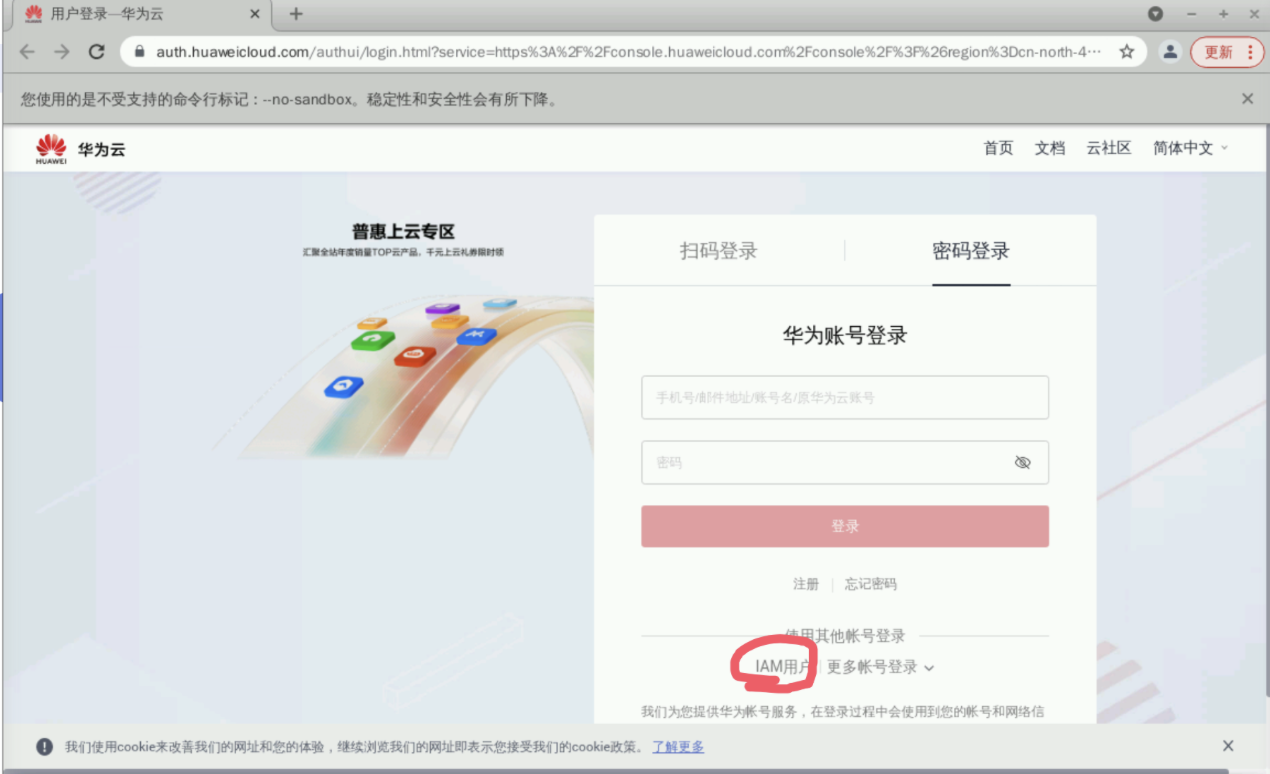The width and height of the screenshot is (1270, 774).
Task: Open 文档 in the top navigation
Action: pos(1050,148)
